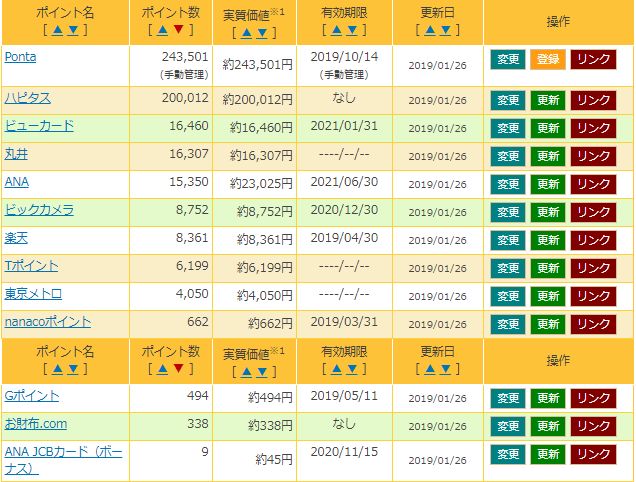The width and height of the screenshot is (636, 482).
Task: Click リンク button for ANA JCBカード
Action: pyautogui.click(x=593, y=454)
